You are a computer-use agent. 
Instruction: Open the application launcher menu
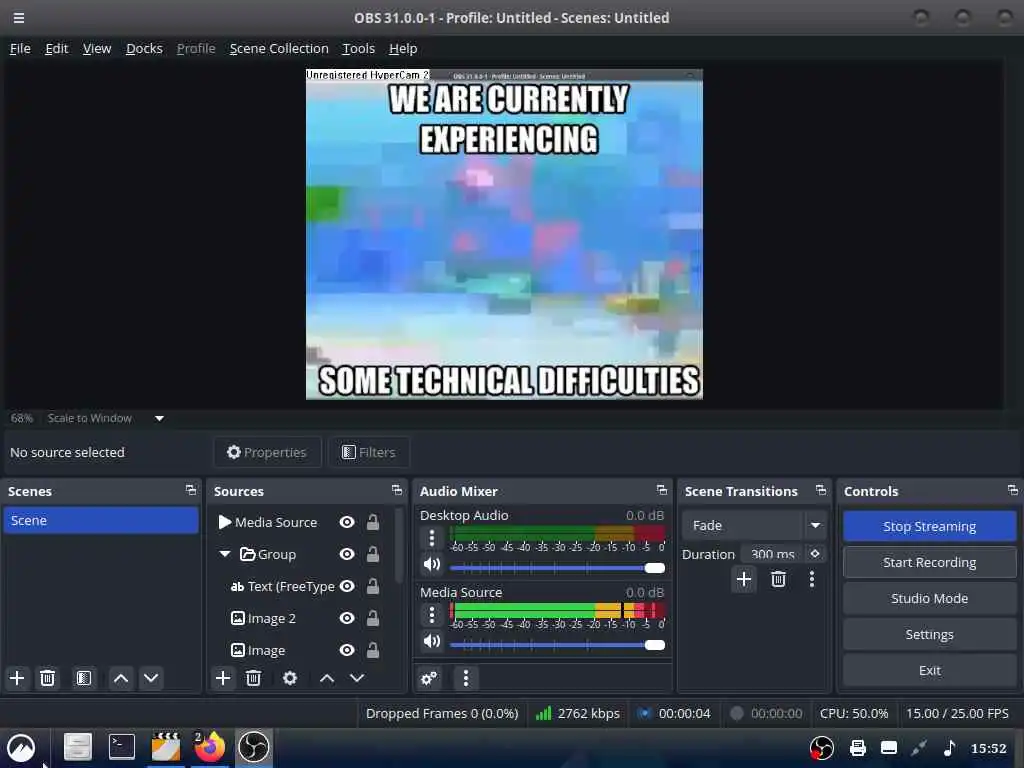pos(21,748)
